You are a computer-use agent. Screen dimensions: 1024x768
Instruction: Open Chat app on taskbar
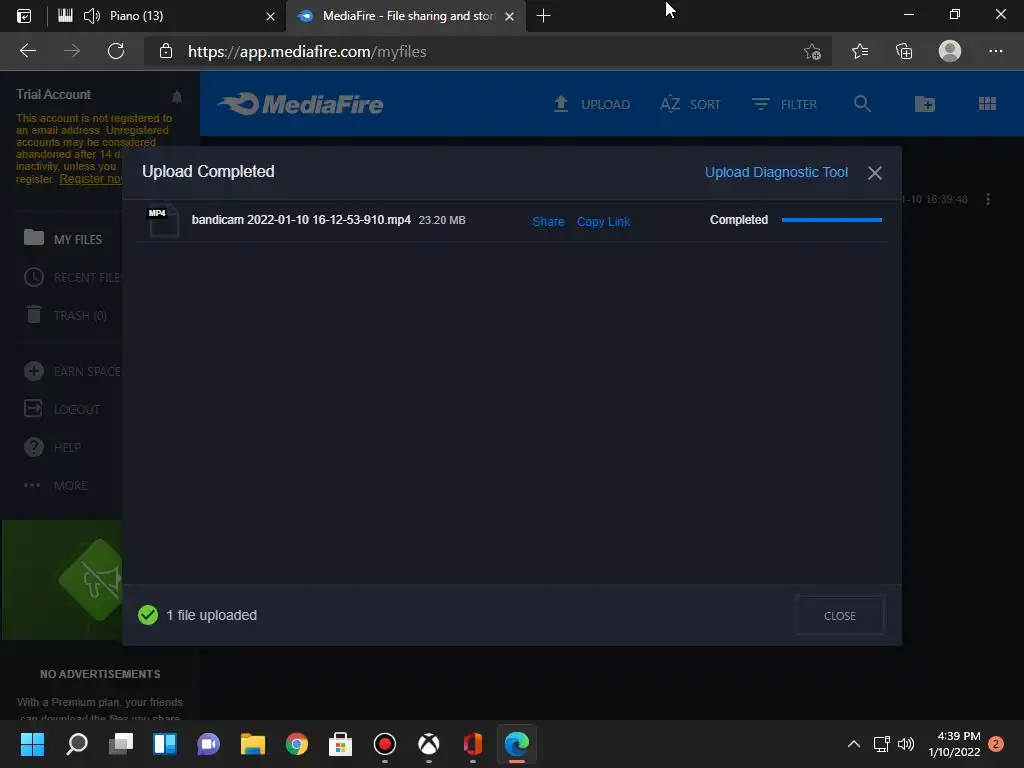click(208, 744)
